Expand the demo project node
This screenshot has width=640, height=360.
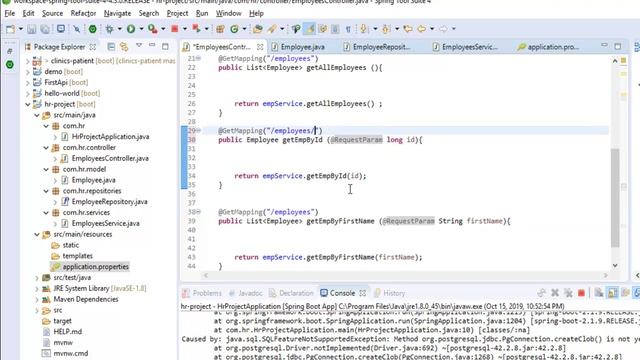tap(28, 72)
